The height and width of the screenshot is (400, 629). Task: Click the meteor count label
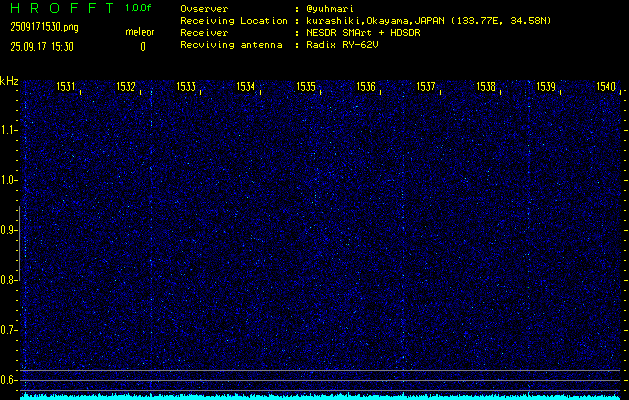pos(140,32)
